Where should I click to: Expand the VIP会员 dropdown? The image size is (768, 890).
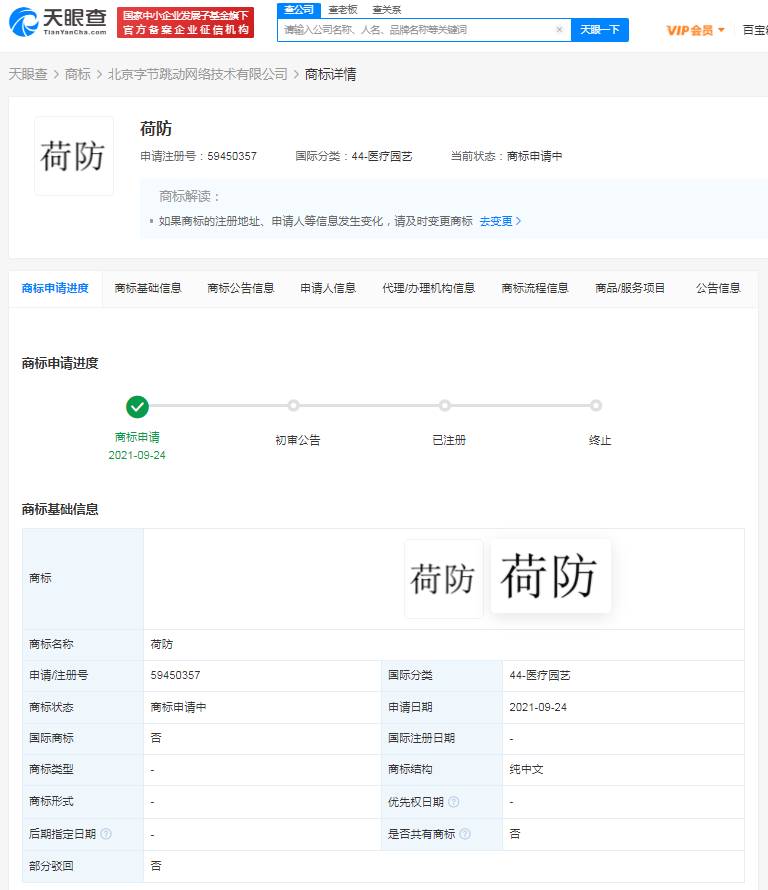[696, 30]
